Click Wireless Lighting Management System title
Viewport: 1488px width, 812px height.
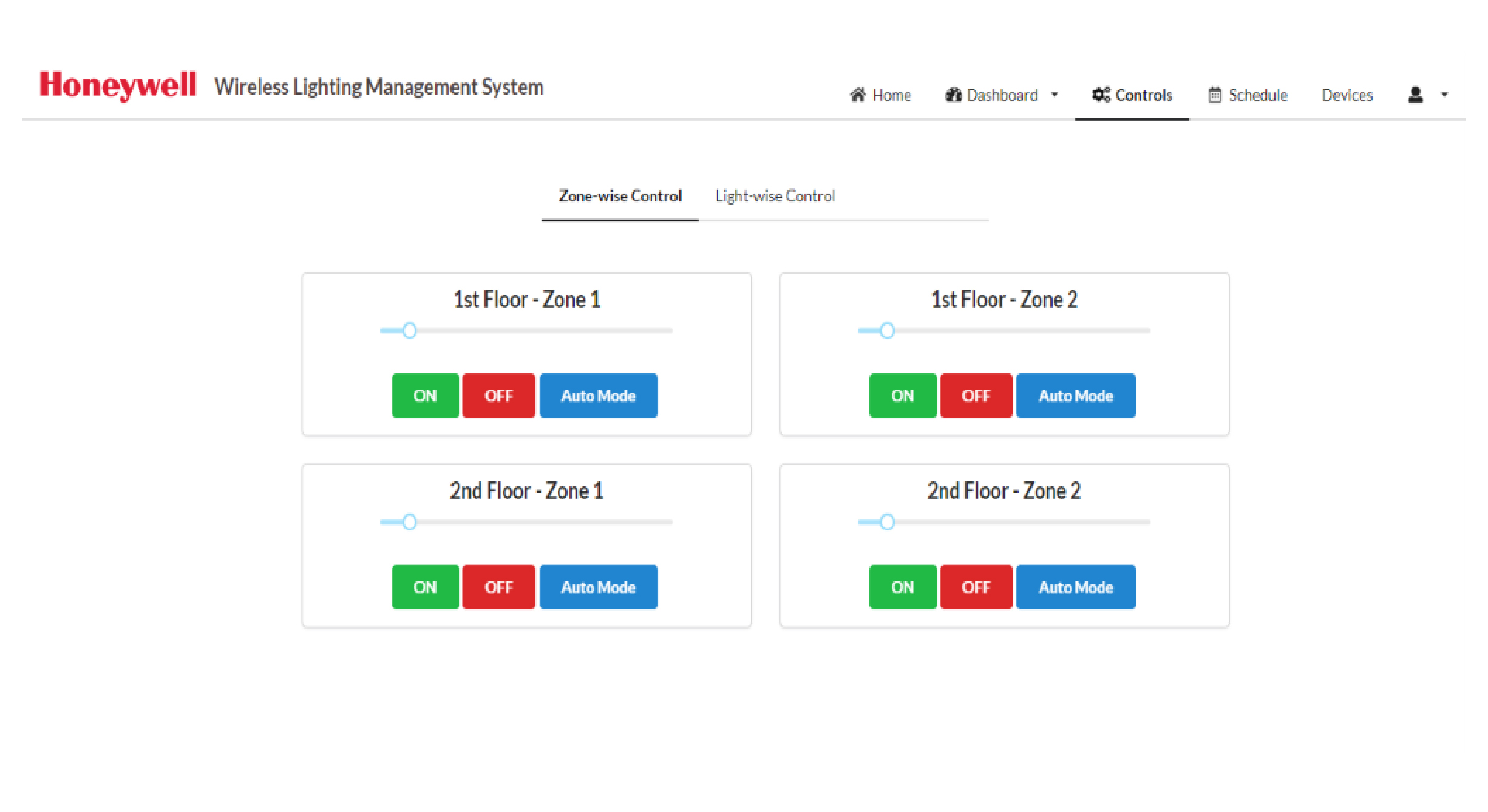(378, 87)
